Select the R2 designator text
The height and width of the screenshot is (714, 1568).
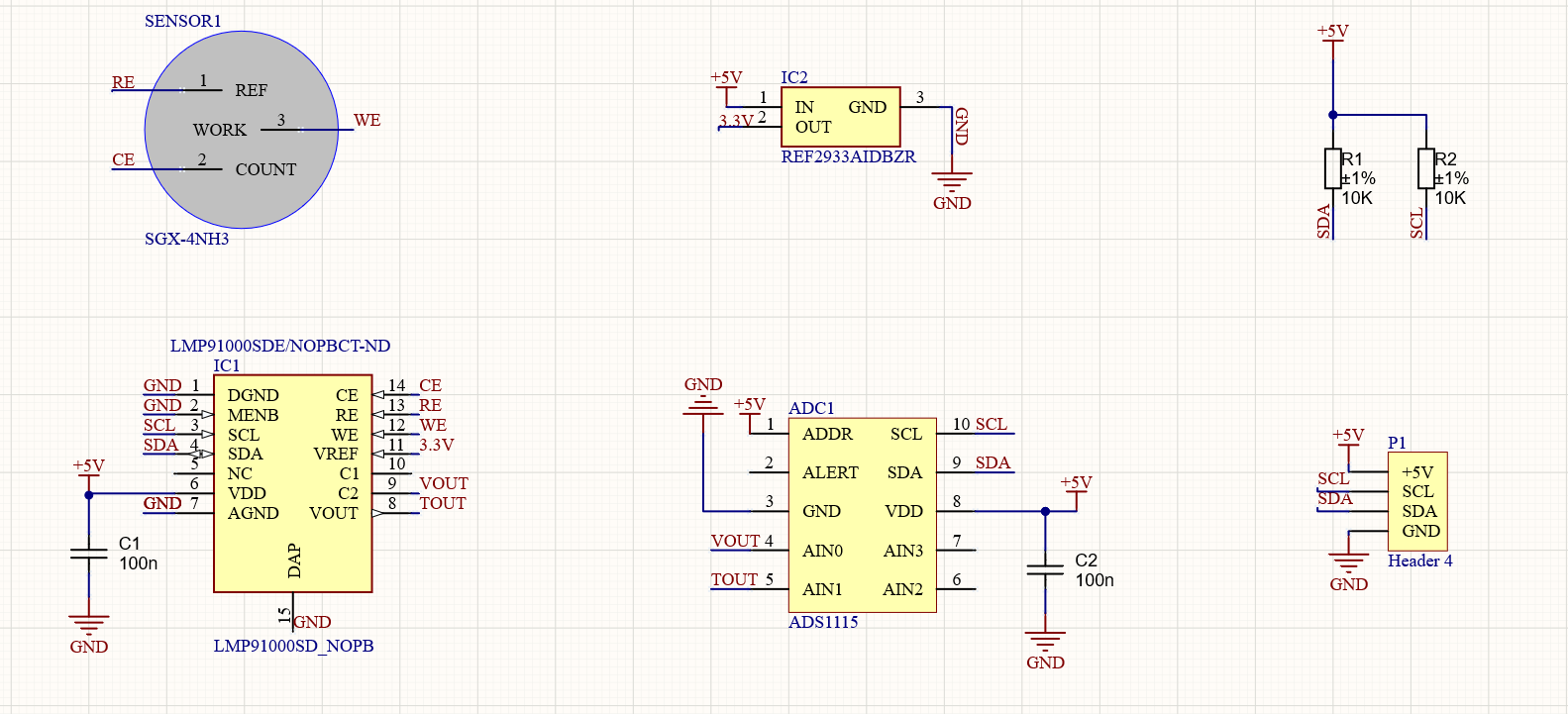coord(1445,158)
